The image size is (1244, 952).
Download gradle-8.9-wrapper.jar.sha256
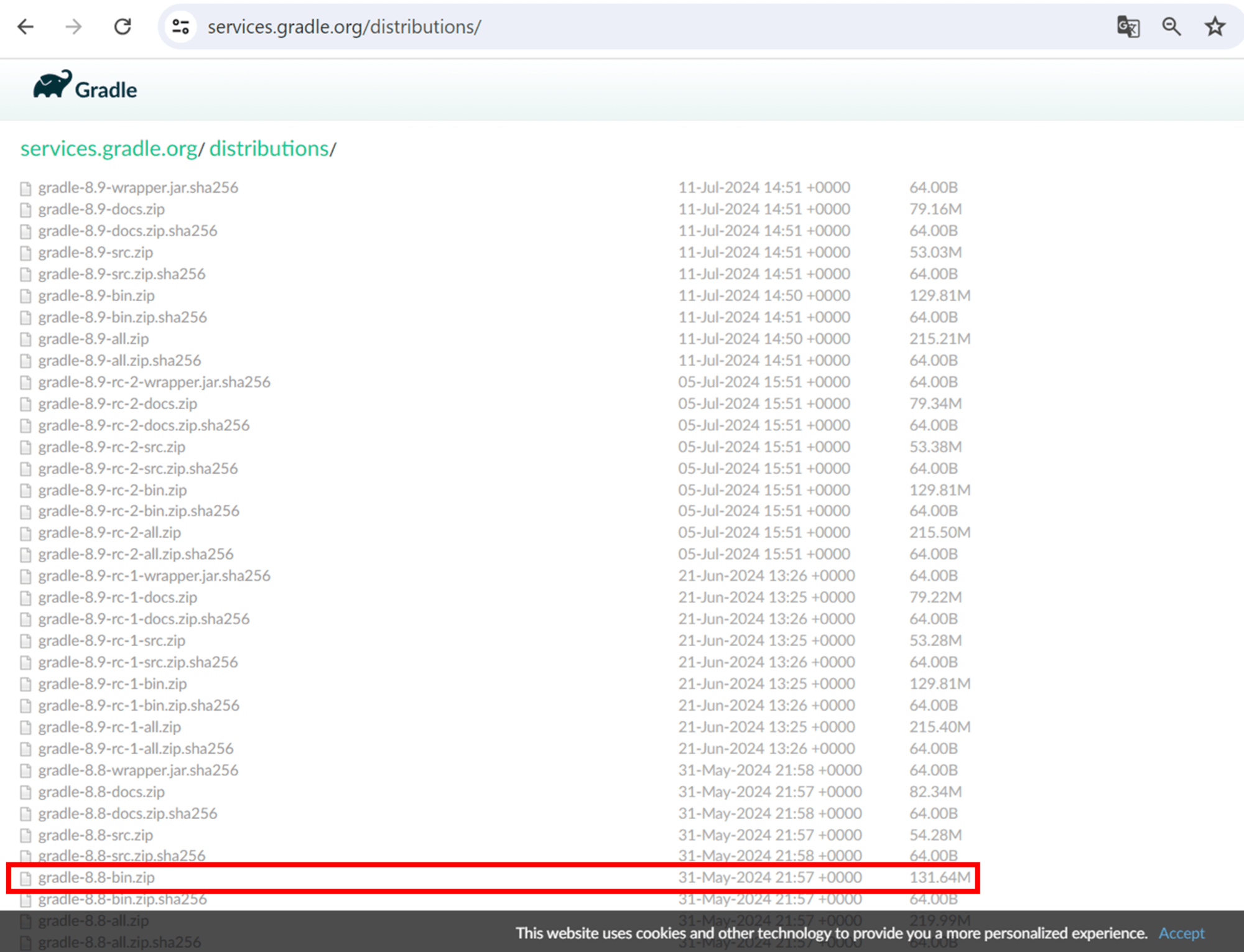pos(138,187)
